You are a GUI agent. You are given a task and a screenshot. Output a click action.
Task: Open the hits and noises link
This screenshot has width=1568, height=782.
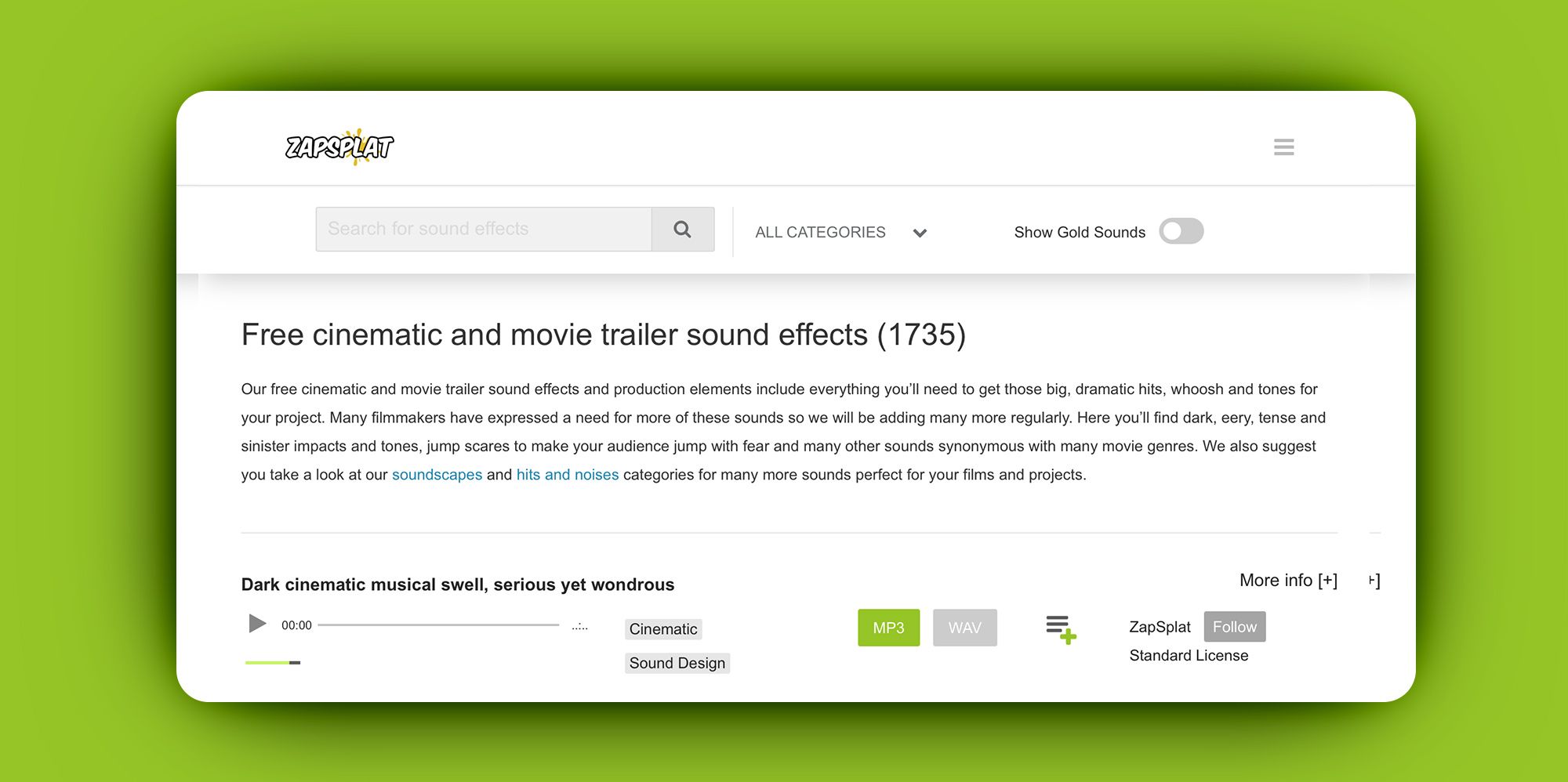(568, 474)
